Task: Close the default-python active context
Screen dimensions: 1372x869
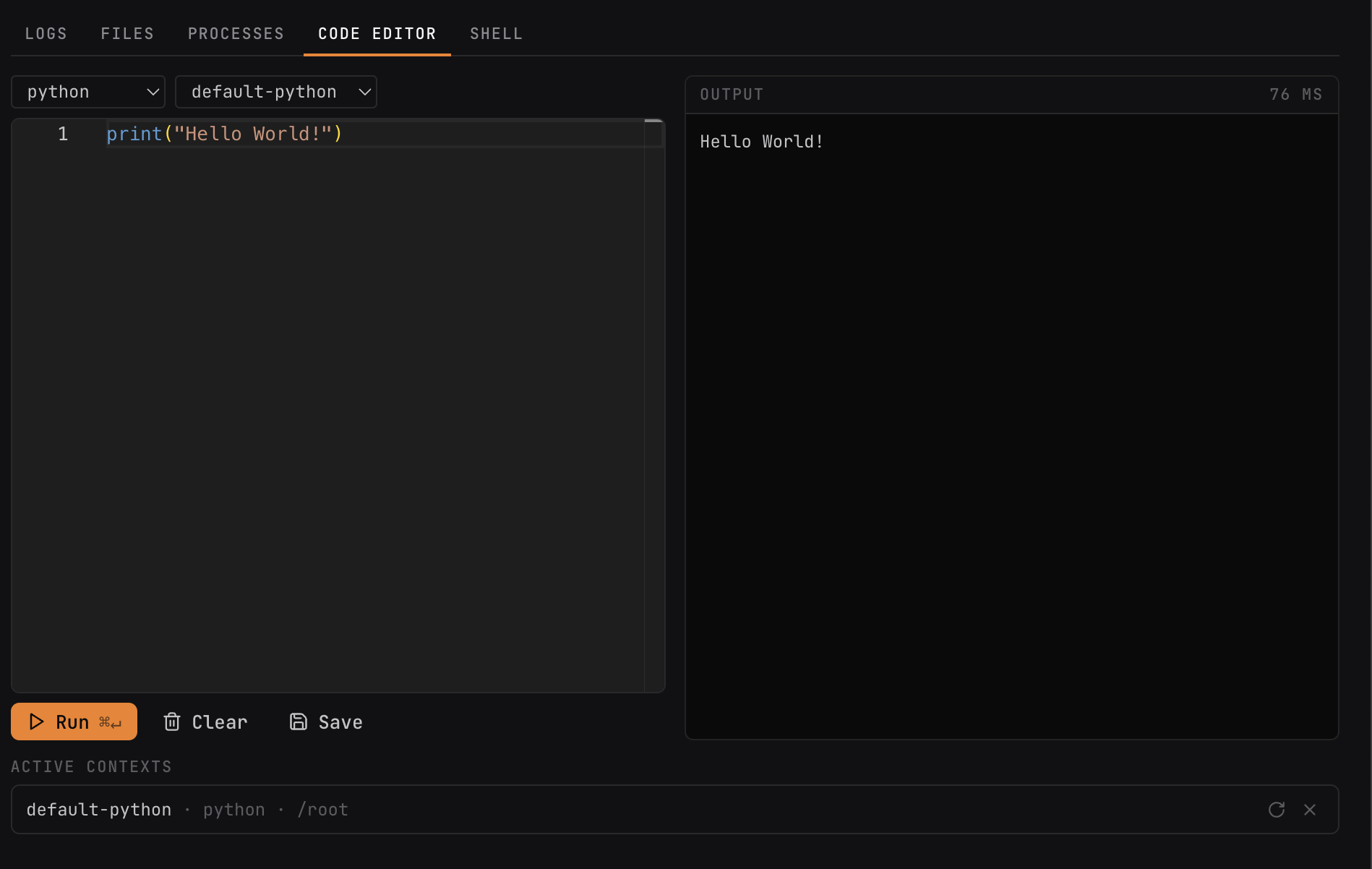Action: [1310, 810]
